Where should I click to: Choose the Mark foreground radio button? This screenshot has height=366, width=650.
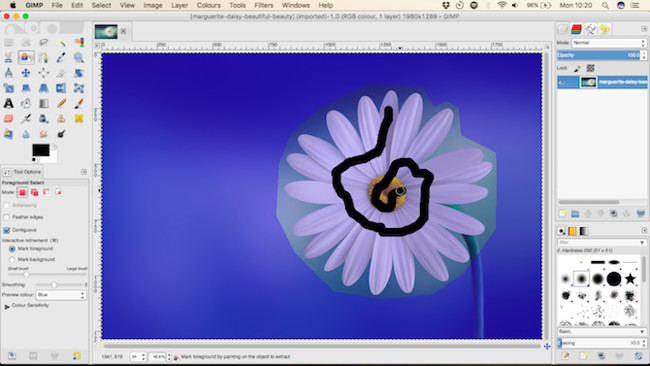pyautogui.click(x=12, y=249)
